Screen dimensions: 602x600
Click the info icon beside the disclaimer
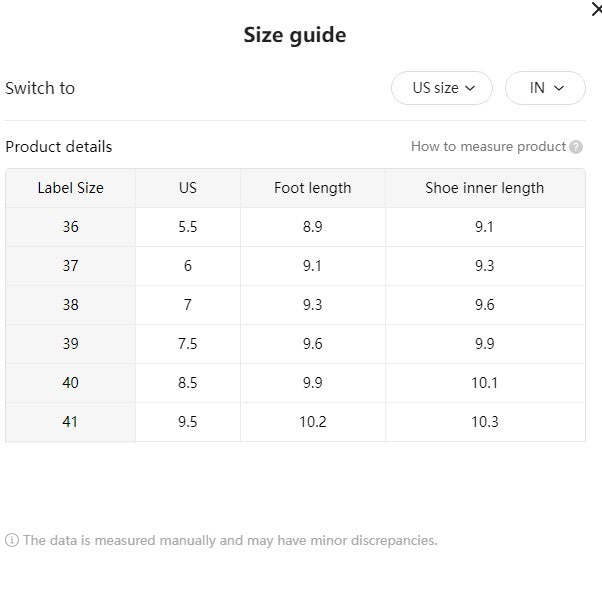[x=12, y=540]
